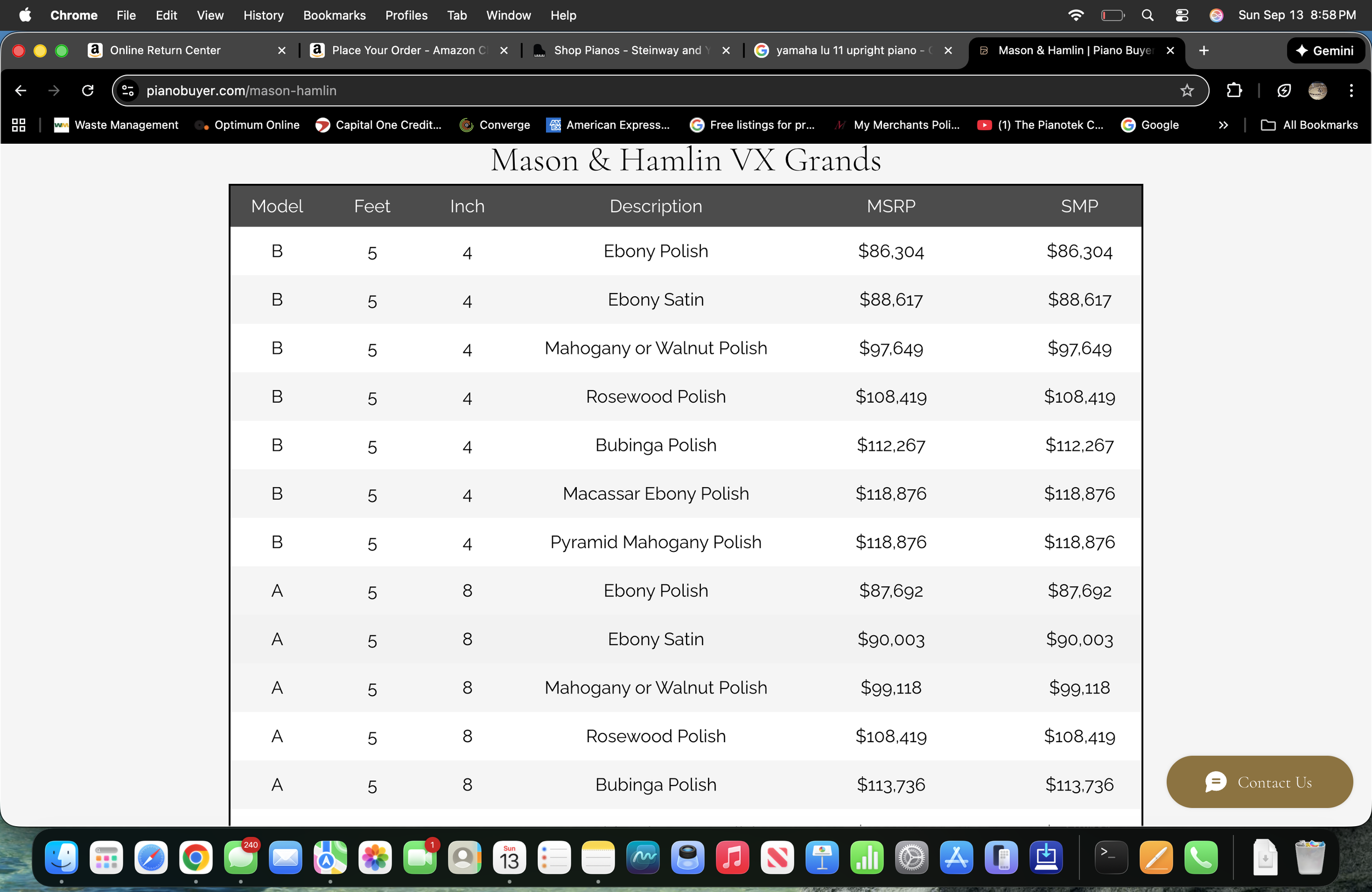The height and width of the screenshot is (892, 1372).
Task: Open new tab with plus button
Action: 1204,50
